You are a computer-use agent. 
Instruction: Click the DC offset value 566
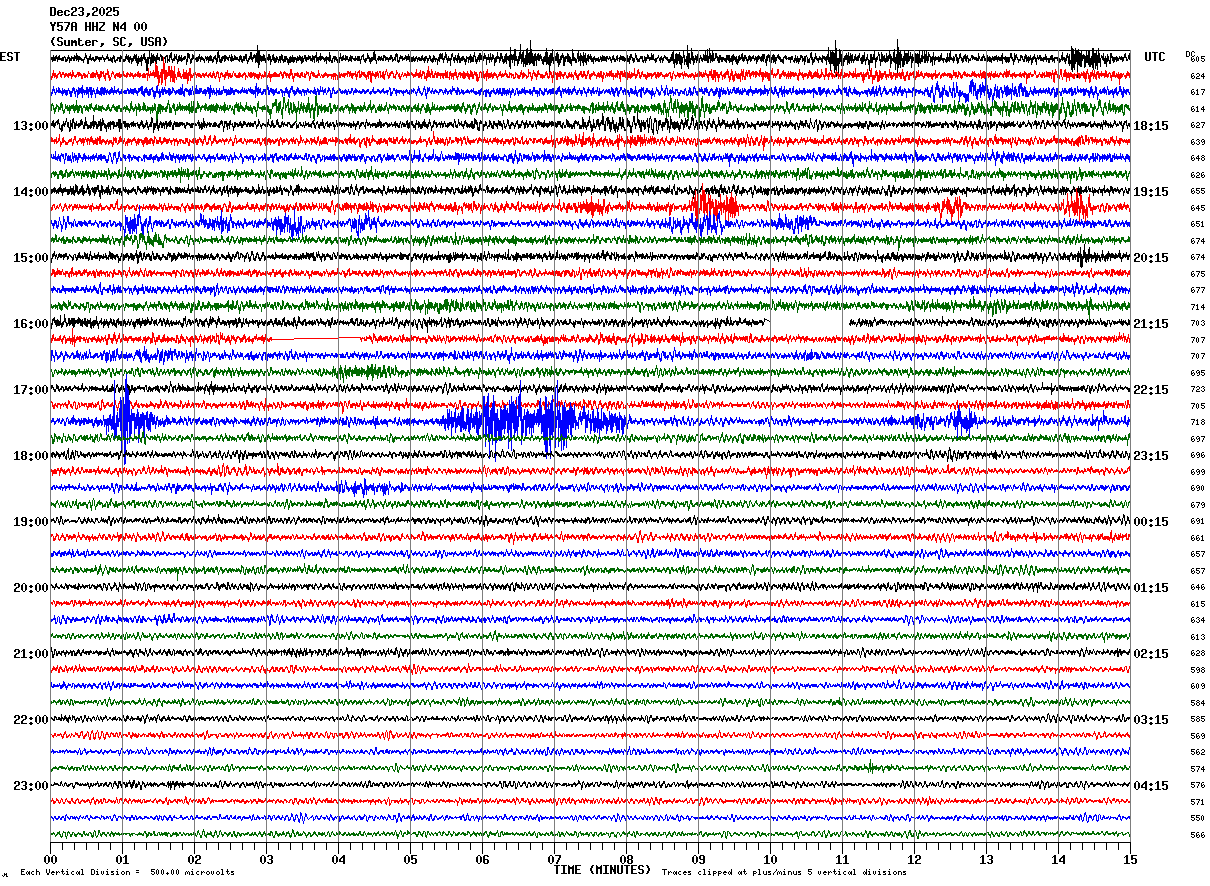click(1197, 835)
